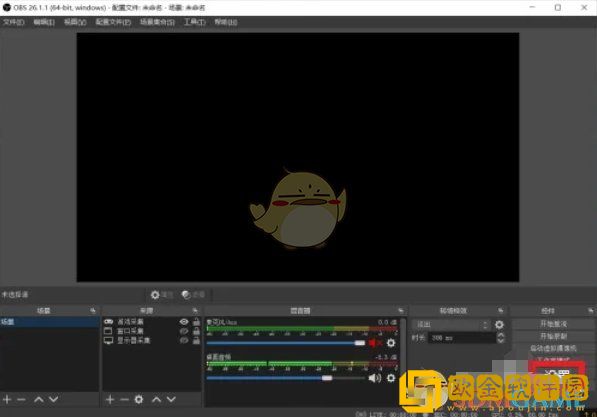Click 开始录制 to start recording

coord(553,336)
